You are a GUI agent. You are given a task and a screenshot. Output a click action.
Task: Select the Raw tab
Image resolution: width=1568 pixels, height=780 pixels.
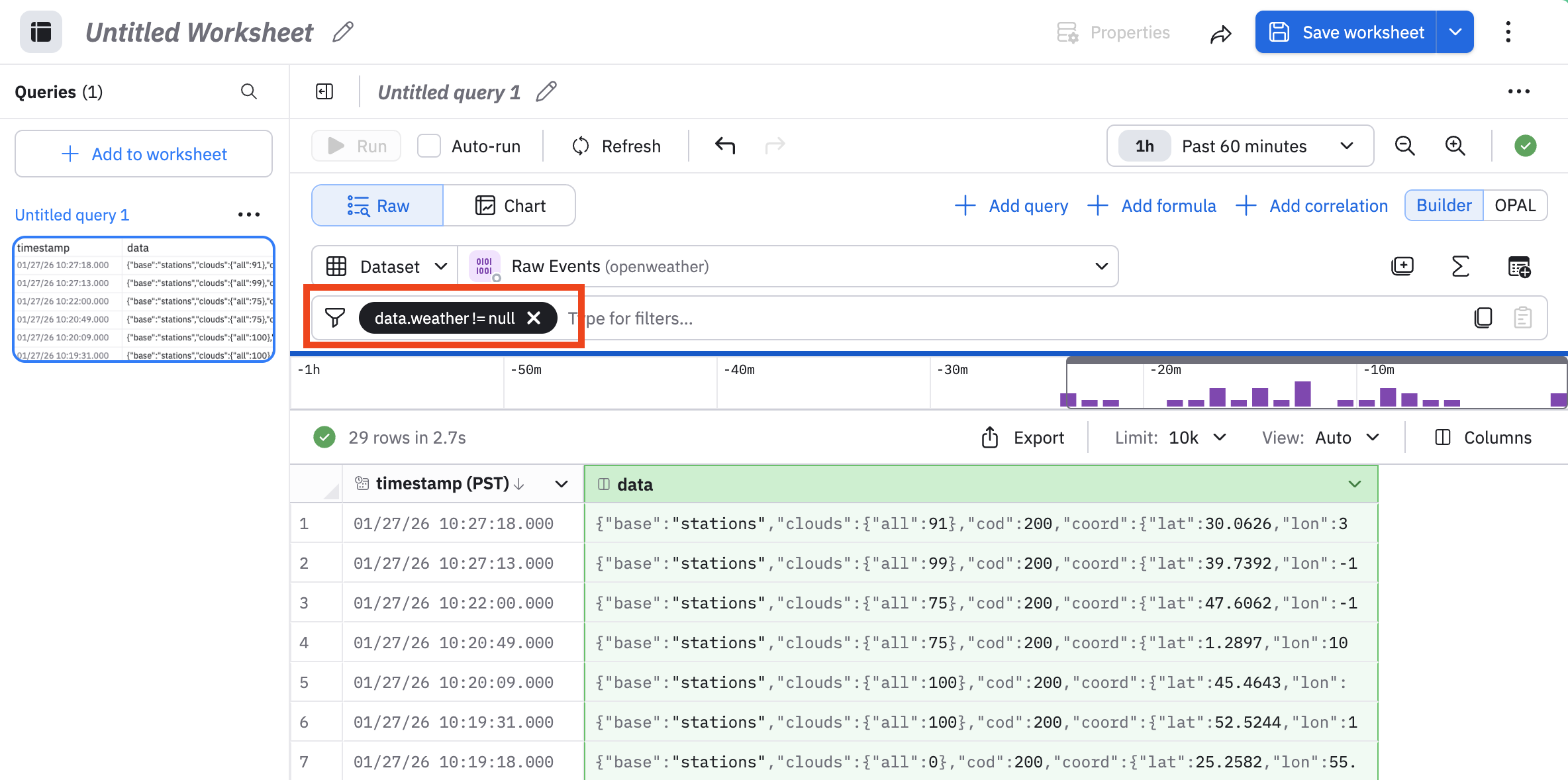(x=377, y=206)
